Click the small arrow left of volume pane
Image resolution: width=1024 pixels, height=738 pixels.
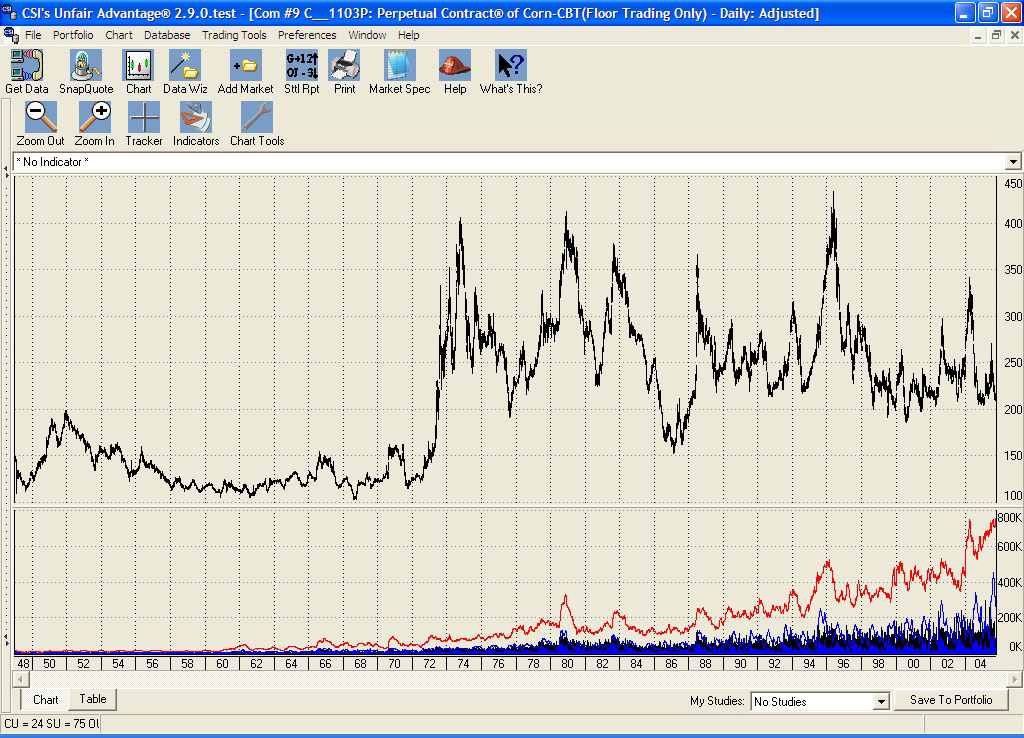pos(6,639)
